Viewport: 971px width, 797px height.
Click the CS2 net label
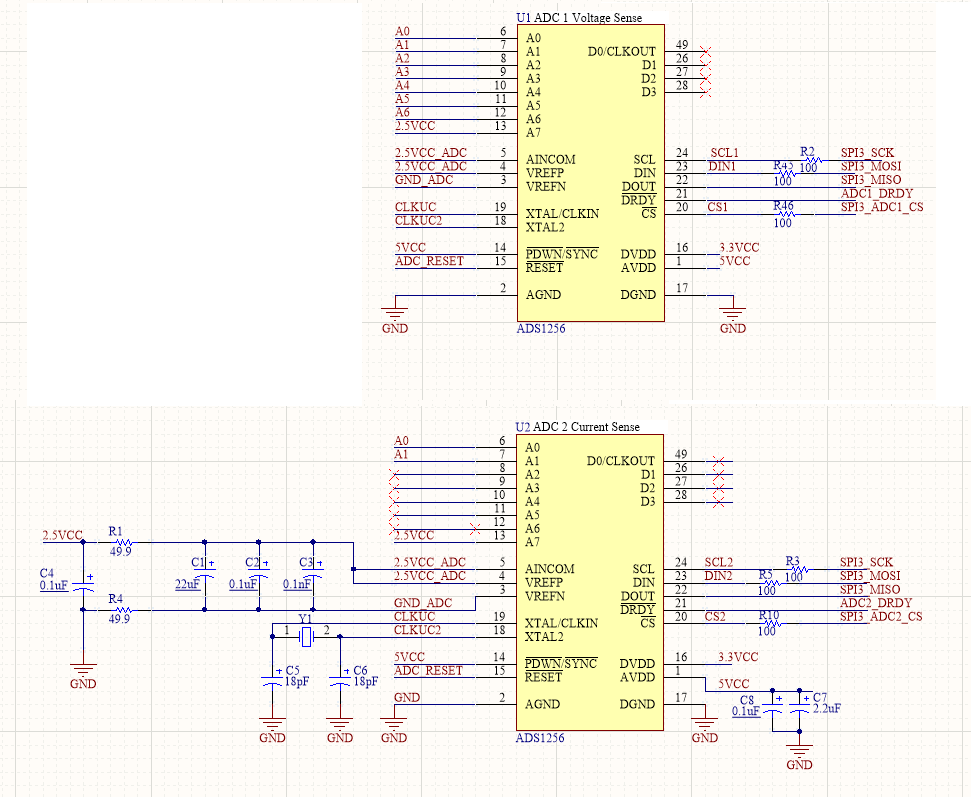click(715, 616)
